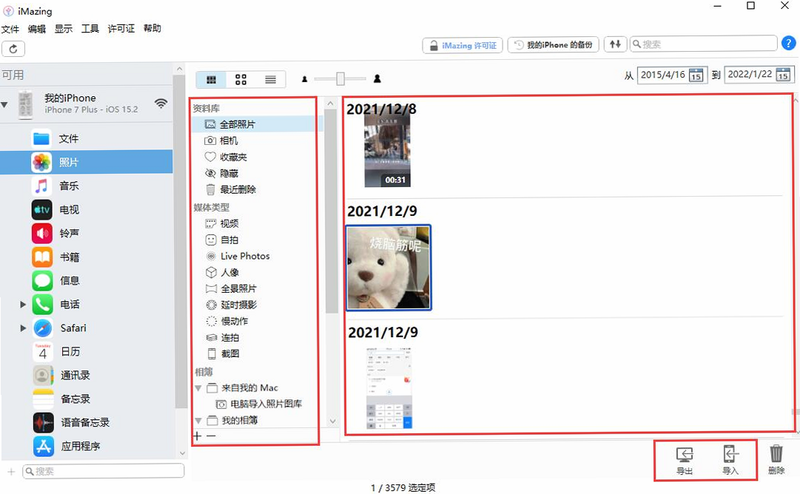This screenshot has height=494, width=800.
Task: Click the small person thumbnail size icon
Action: (x=305, y=79)
